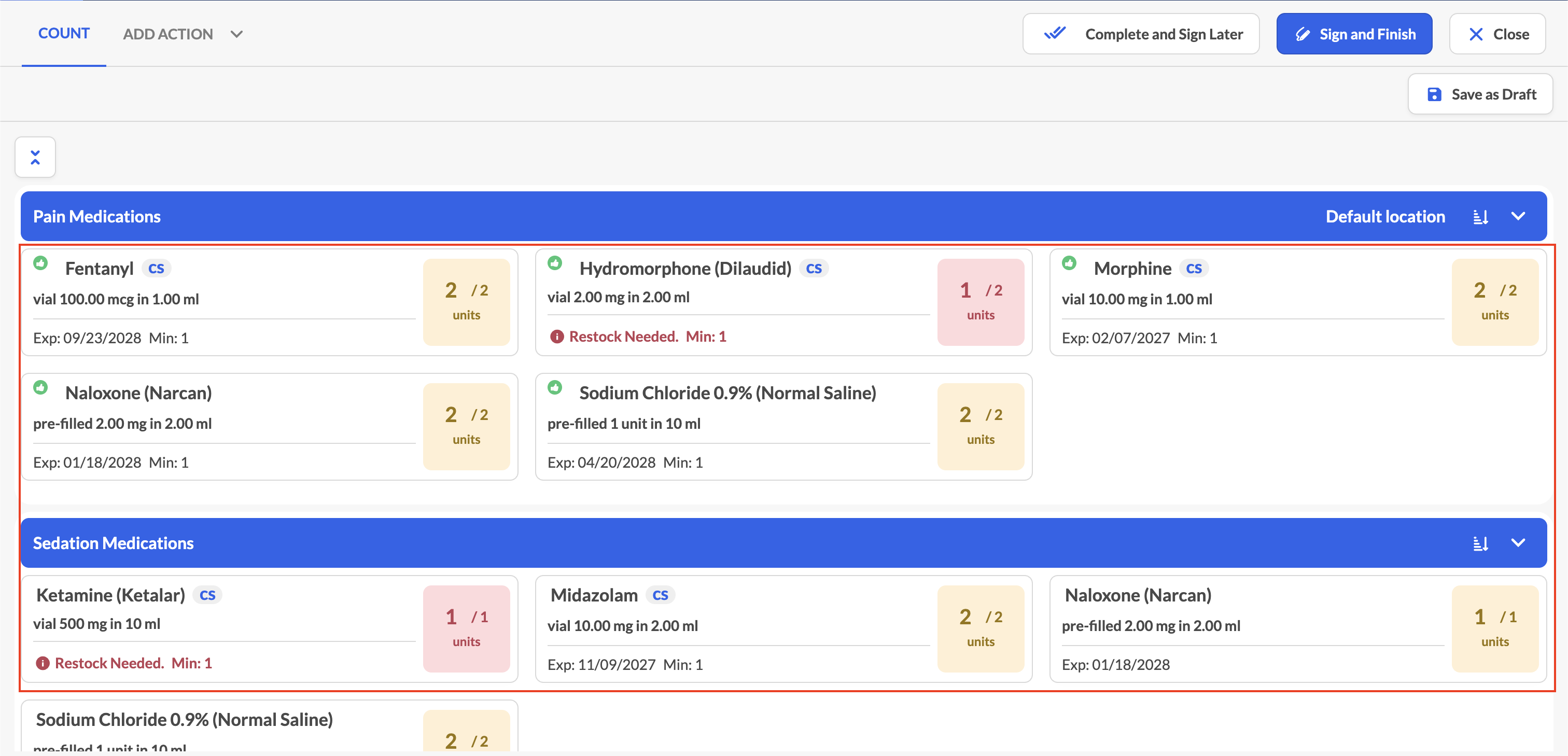Select the Hydromorphone 1/2 units count box

coord(981,302)
